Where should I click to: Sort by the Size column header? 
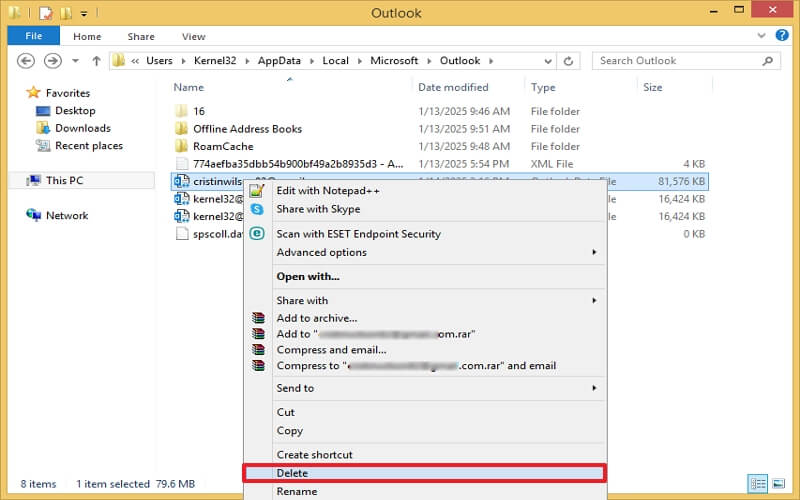653,87
